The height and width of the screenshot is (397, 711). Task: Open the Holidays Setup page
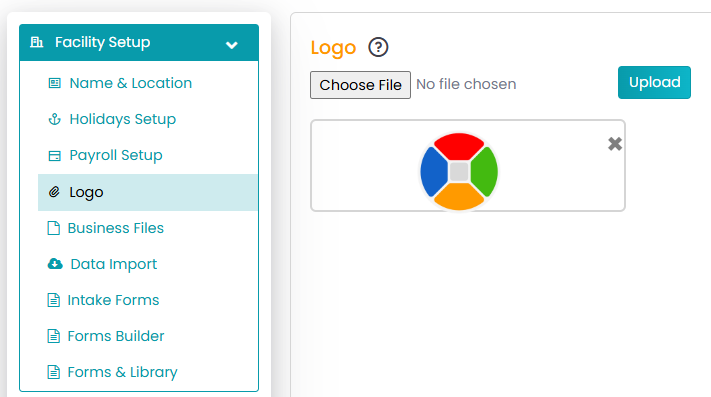[x=122, y=119]
